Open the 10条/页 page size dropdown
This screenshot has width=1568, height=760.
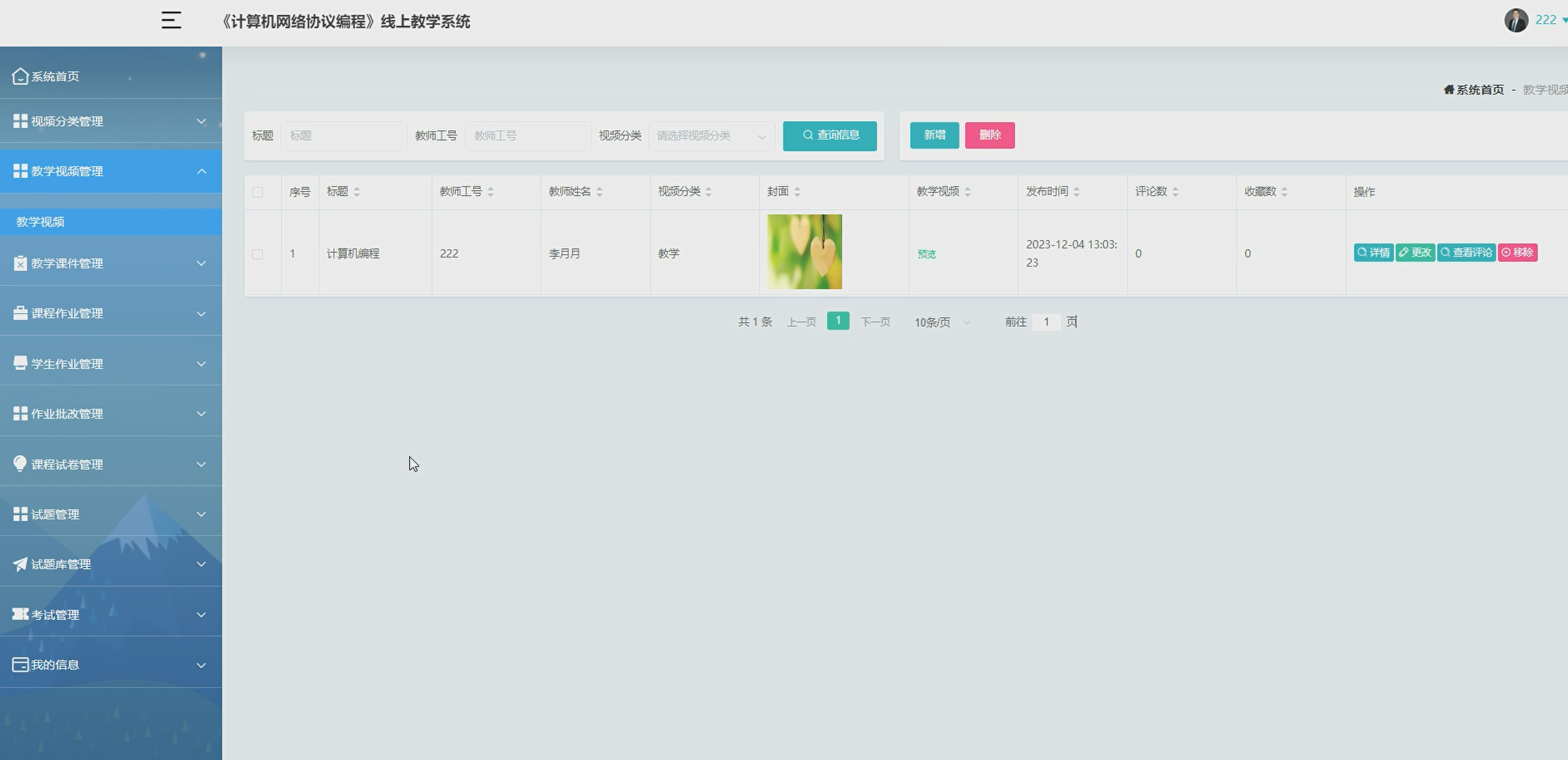pyautogui.click(x=942, y=322)
